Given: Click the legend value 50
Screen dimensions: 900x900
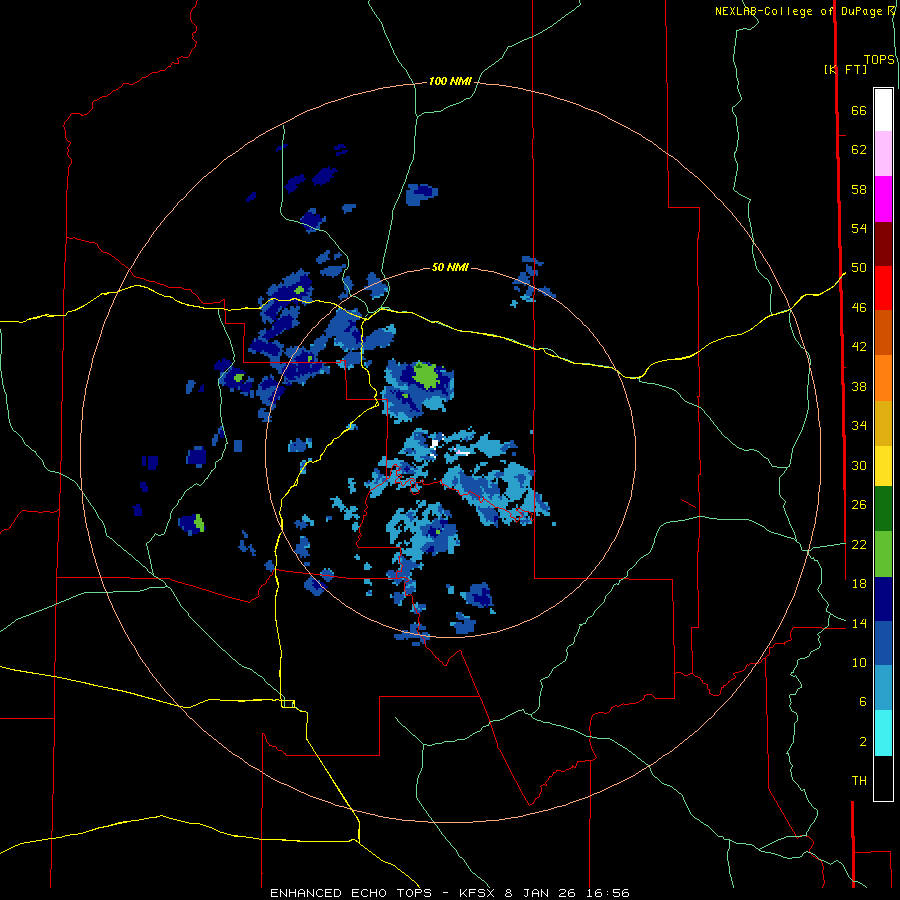Looking at the screenshot, I should coord(859,268).
